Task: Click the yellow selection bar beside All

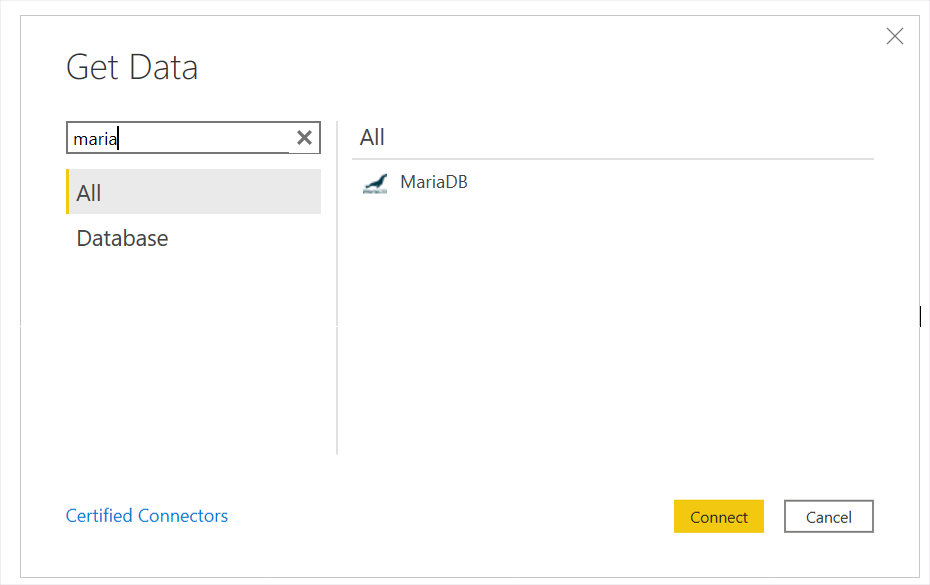Action: pos(68,192)
